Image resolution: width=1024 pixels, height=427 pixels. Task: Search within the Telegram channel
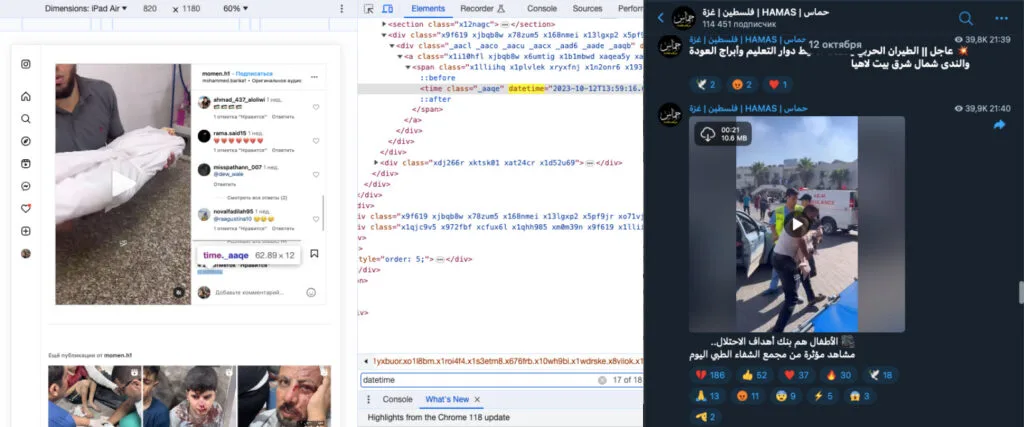pyautogui.click(x=966, y=18)
